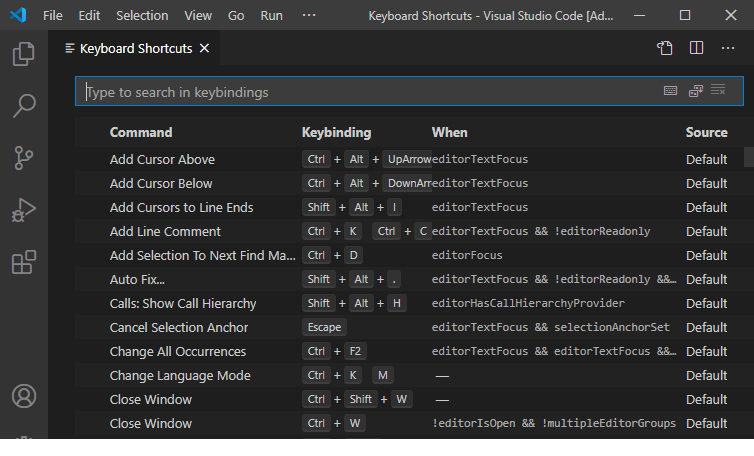The image size is (754, 456).
Task: Select the Keyboard Shortcuts tab
Action: pyautogui.click(x=136, y=48)
